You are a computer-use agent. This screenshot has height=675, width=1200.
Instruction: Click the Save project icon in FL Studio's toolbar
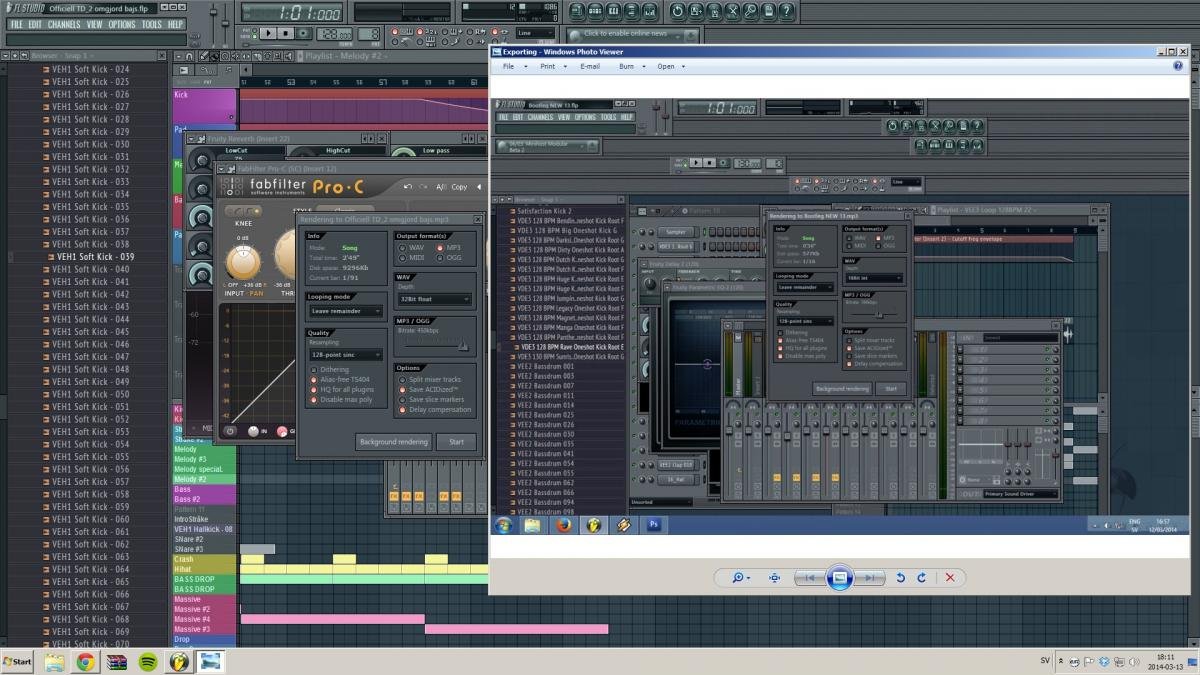(x=697, y=11)
